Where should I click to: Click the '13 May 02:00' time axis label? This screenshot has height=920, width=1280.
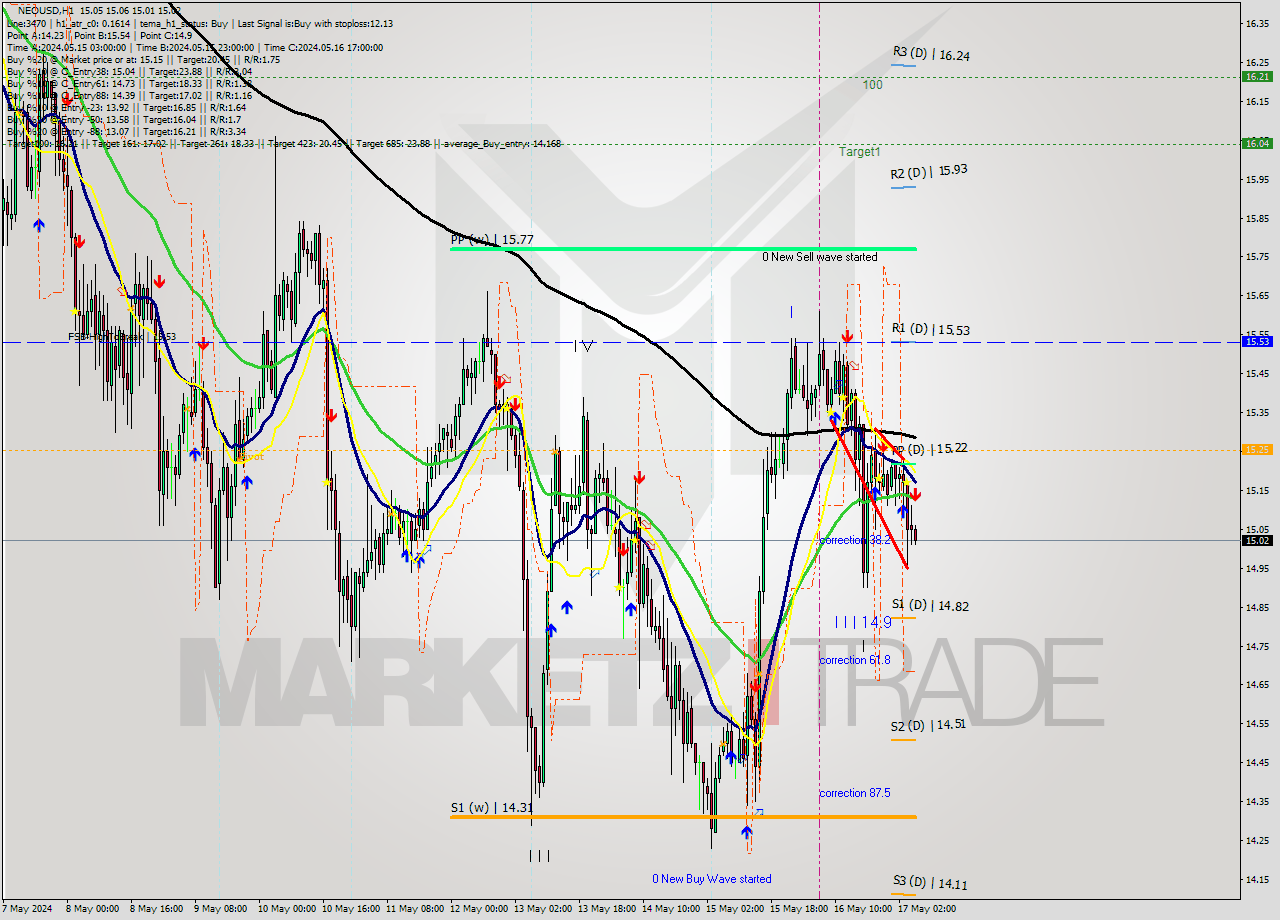pos(545,909)
